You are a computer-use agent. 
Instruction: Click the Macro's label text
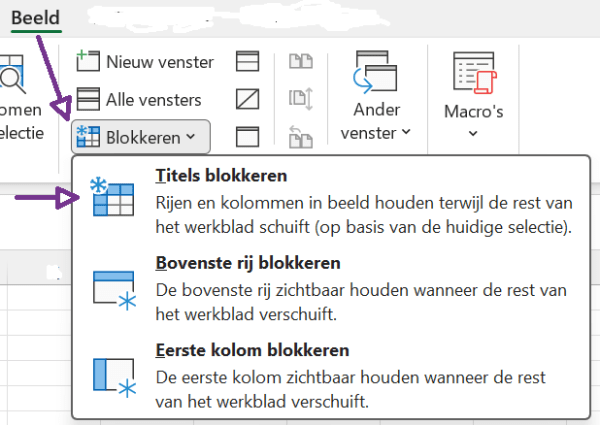click(473, 111)
